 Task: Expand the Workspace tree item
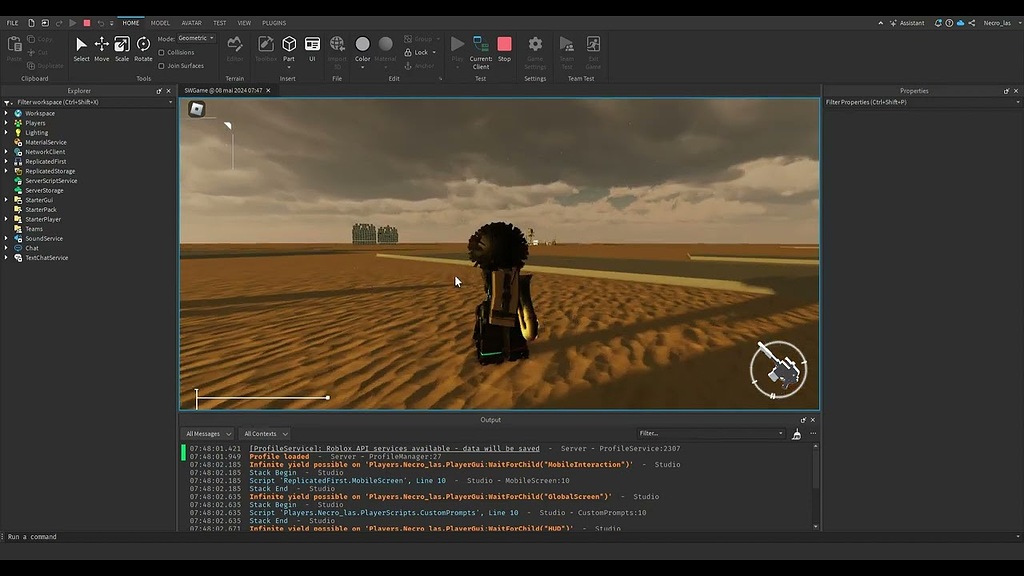pyautogui.click(x=7, y=112)
